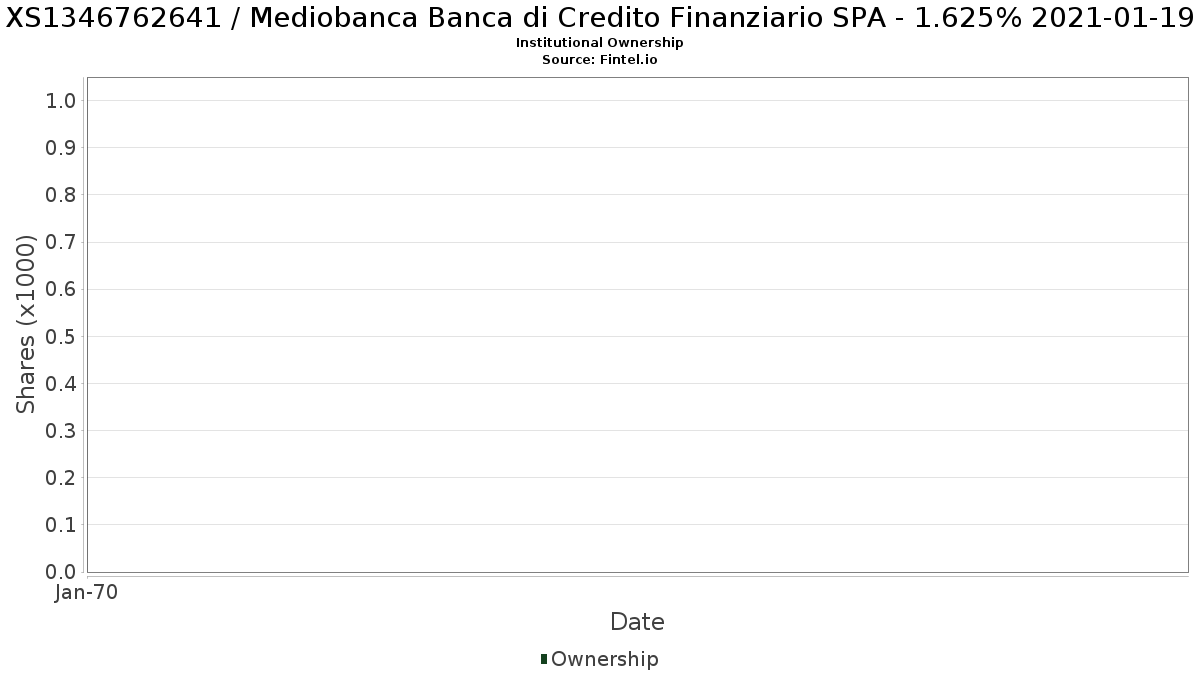Click the 'Jan-70' x-axis tick label
Screen dimensions: 1200x675
click(87, 592)
